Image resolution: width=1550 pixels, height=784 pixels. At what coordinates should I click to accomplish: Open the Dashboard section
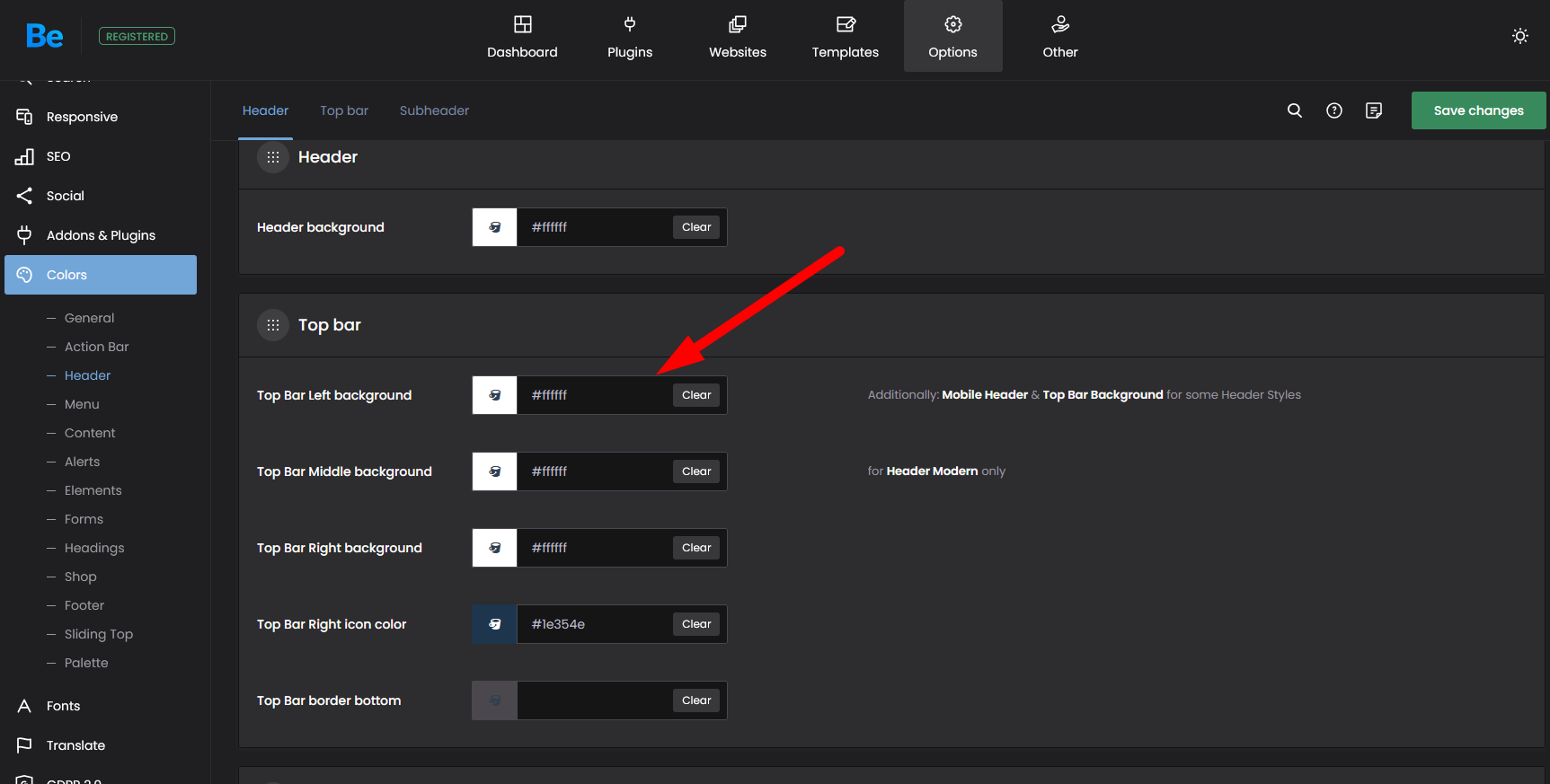(522, 37)
